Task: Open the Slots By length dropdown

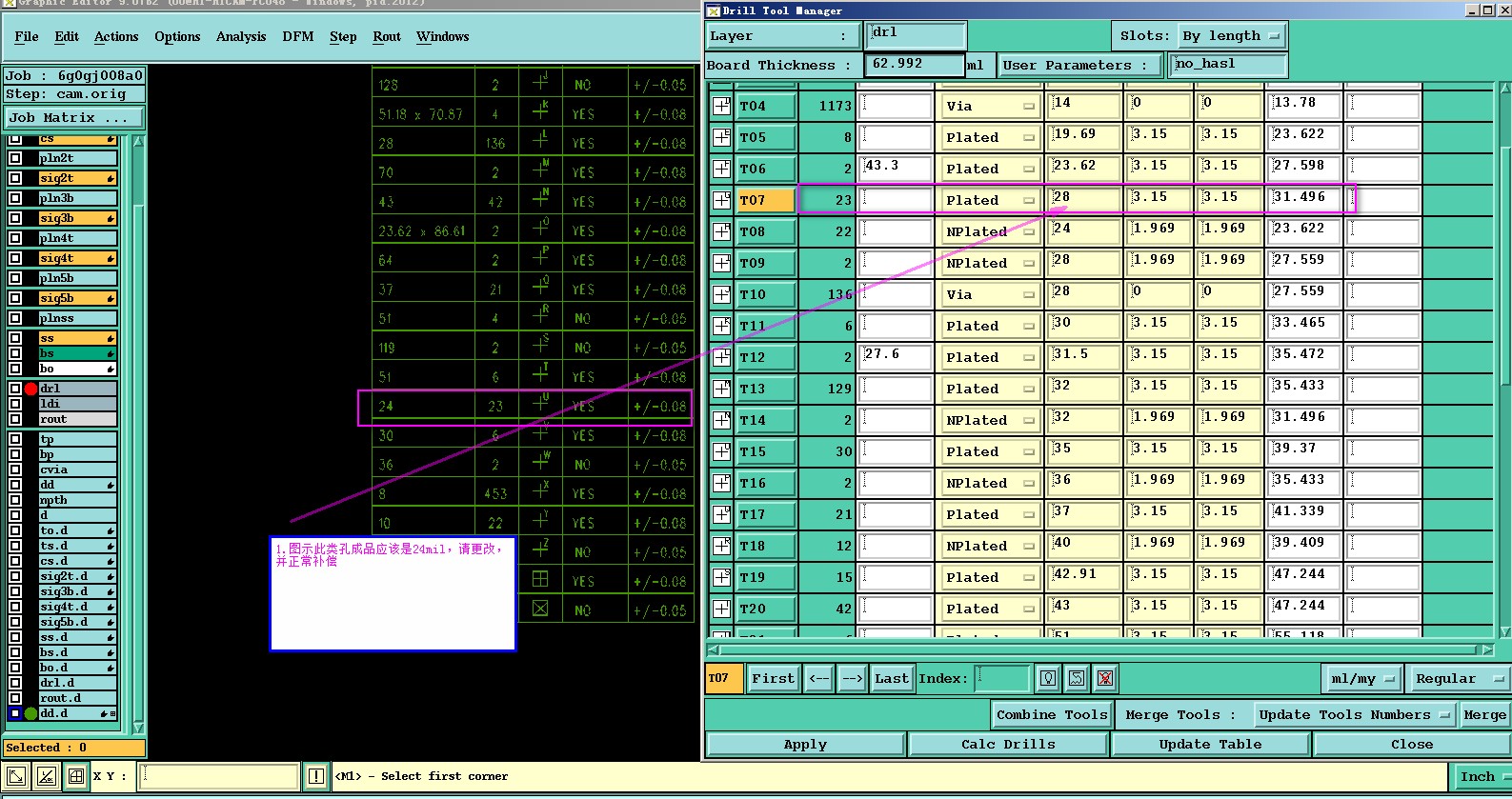Action: pyautogui.click(x=1232, y=36)
